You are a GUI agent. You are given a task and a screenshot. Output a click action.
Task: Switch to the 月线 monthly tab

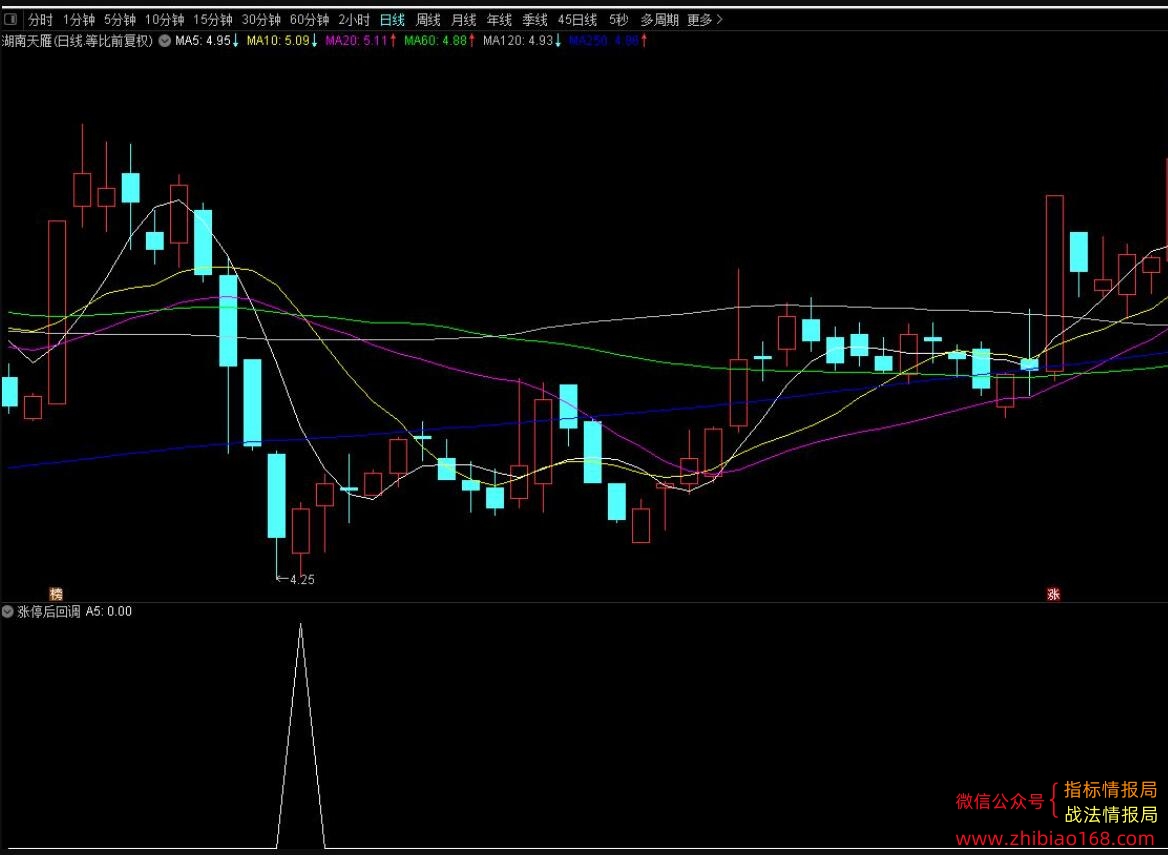[463, 20]
